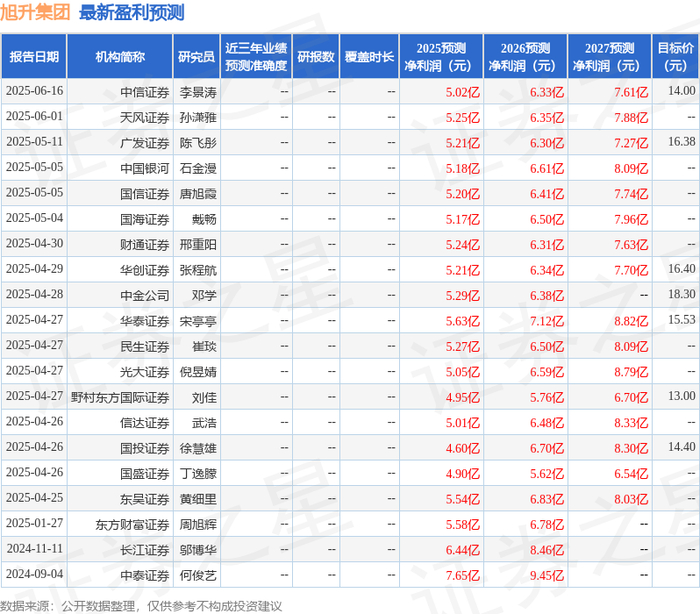The image size is (700, 614).
Task: Select date cell 2025-06-16
Action: click(34, 92)
